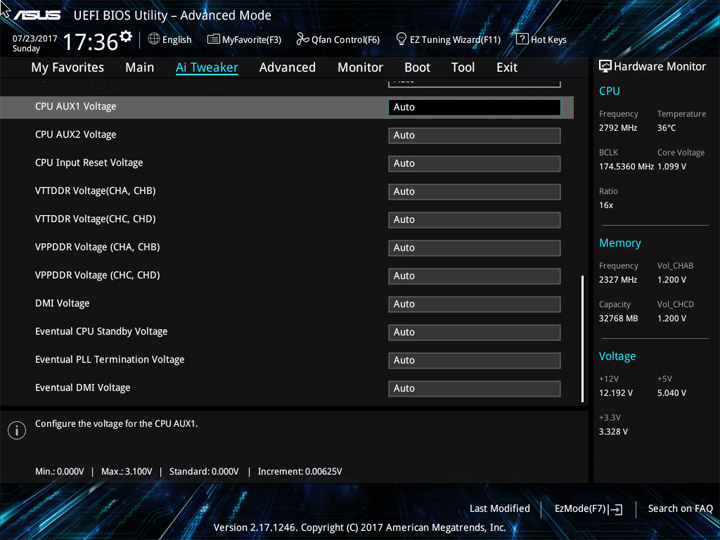Viewport: 720px width, 540px height.
Task: Select the Ai Tweaker tab
Action: click(x=207, y=68)
